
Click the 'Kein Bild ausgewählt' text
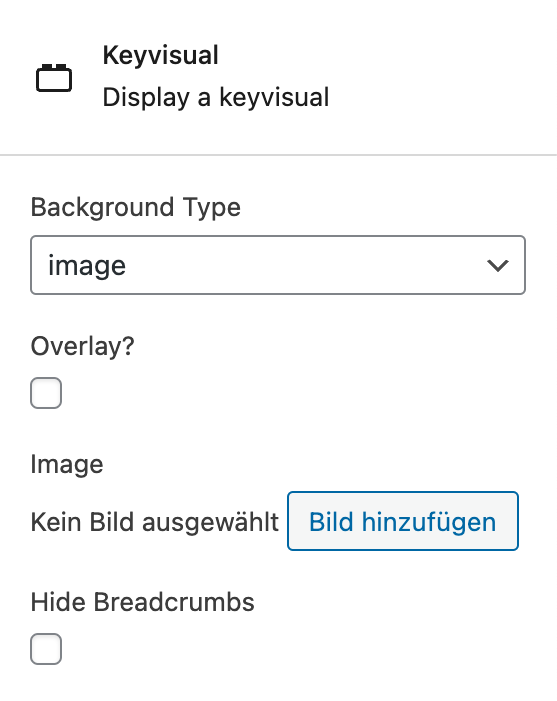pos(154,522)
